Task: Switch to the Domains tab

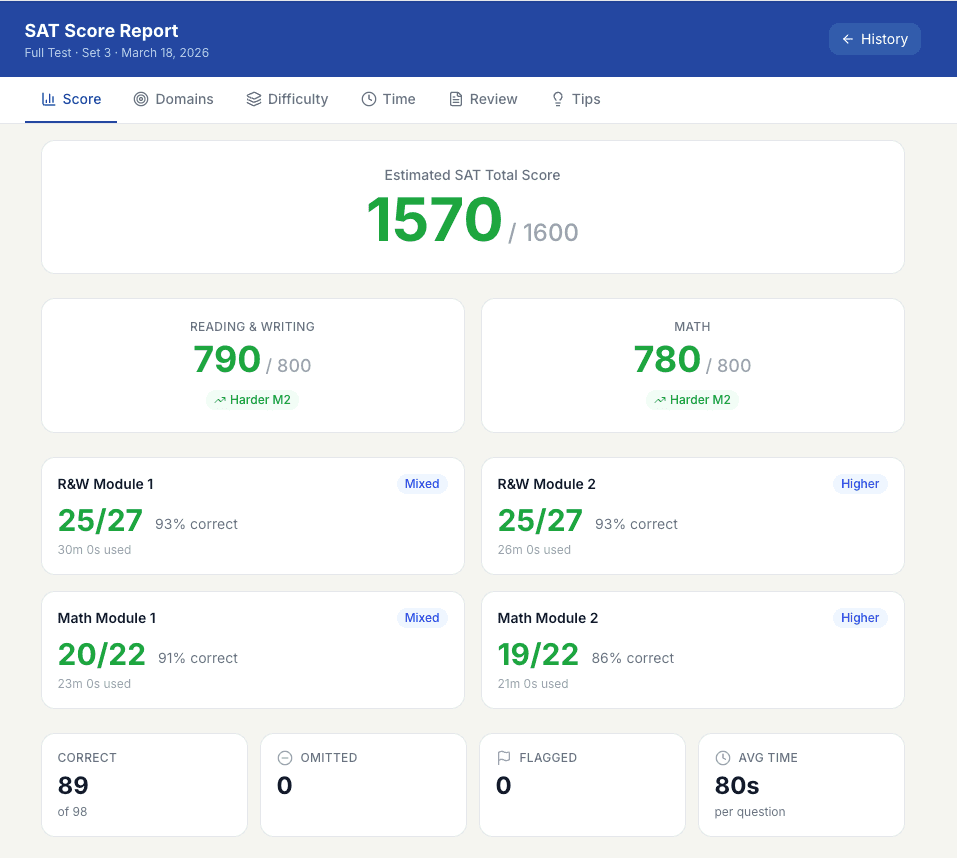Action: pos(174,99)
